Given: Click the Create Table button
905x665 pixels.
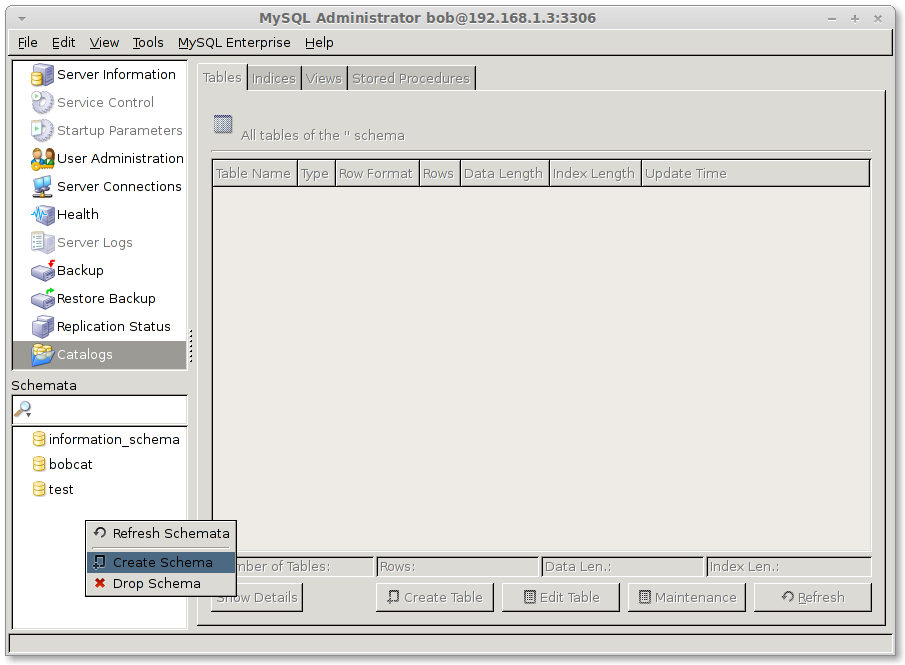Looking at the screenshot, I should [435, 597].
